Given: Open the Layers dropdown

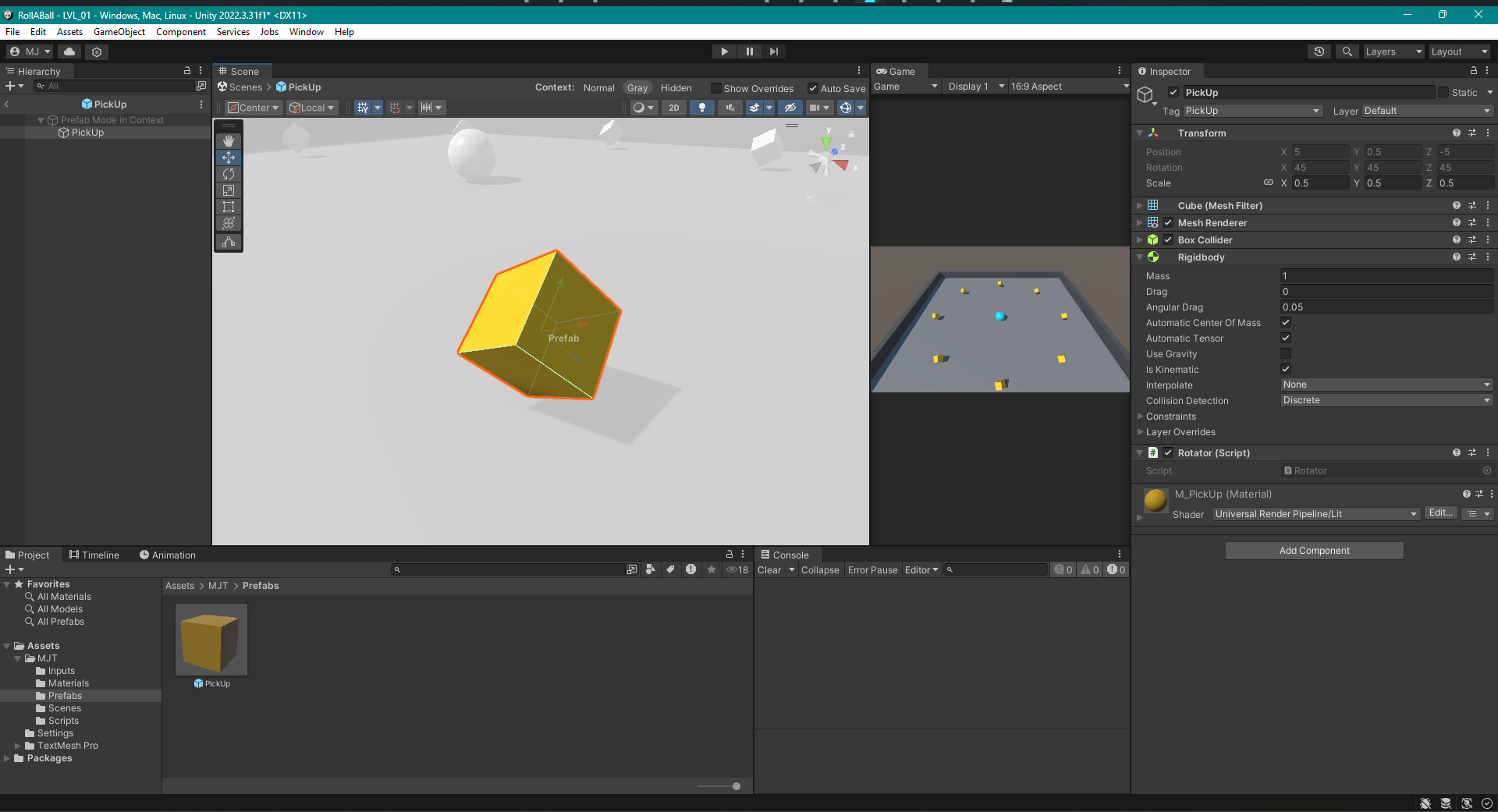Looking at the screenshot, I should click(x=1393, y=51).
